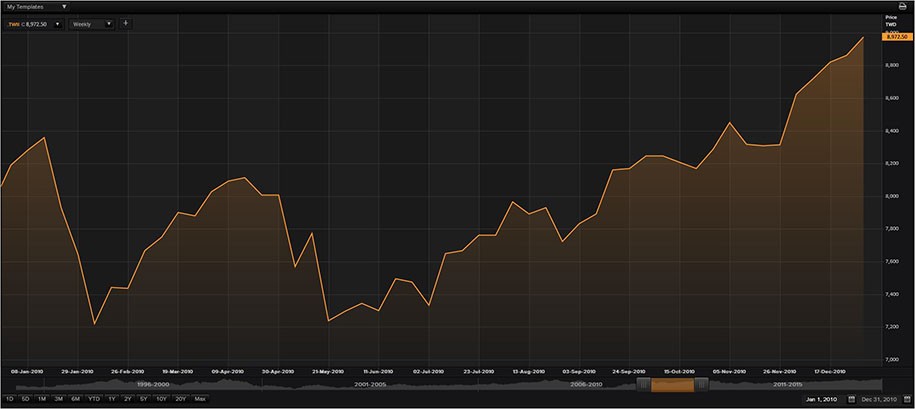
Task: Select the 1Y time range
Action: pos(111,399)
